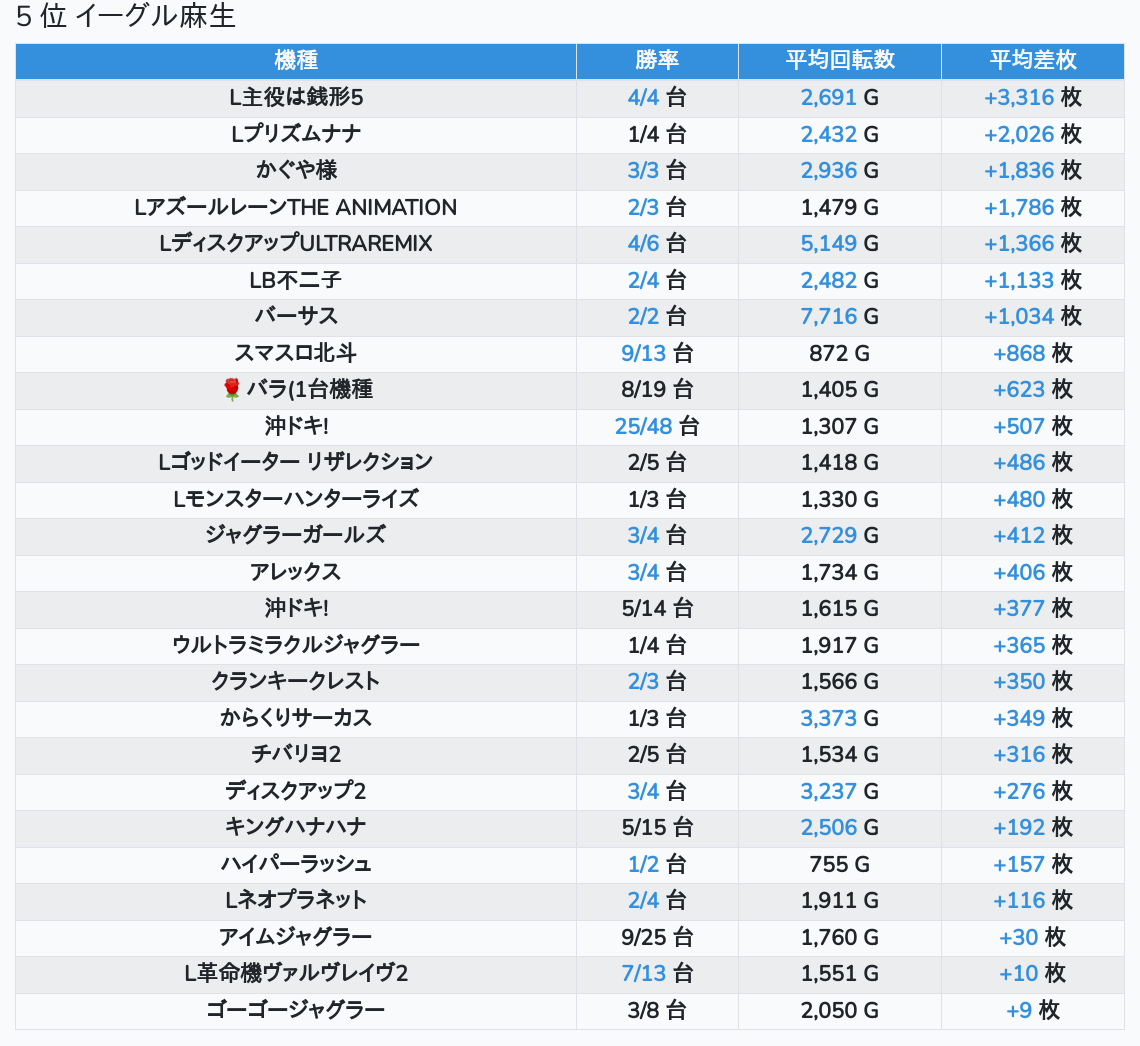Click the 平均差枚 column header
This screenshot has height=1046, width=1140.
1032,60
